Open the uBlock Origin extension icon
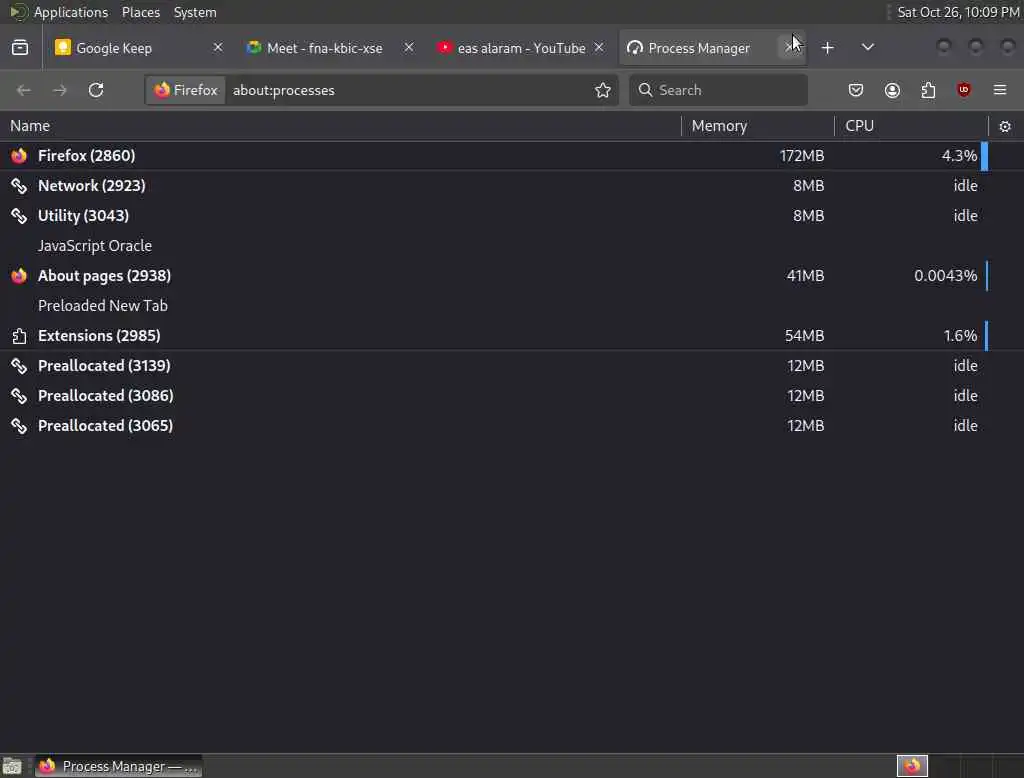 tap(964, 90)
